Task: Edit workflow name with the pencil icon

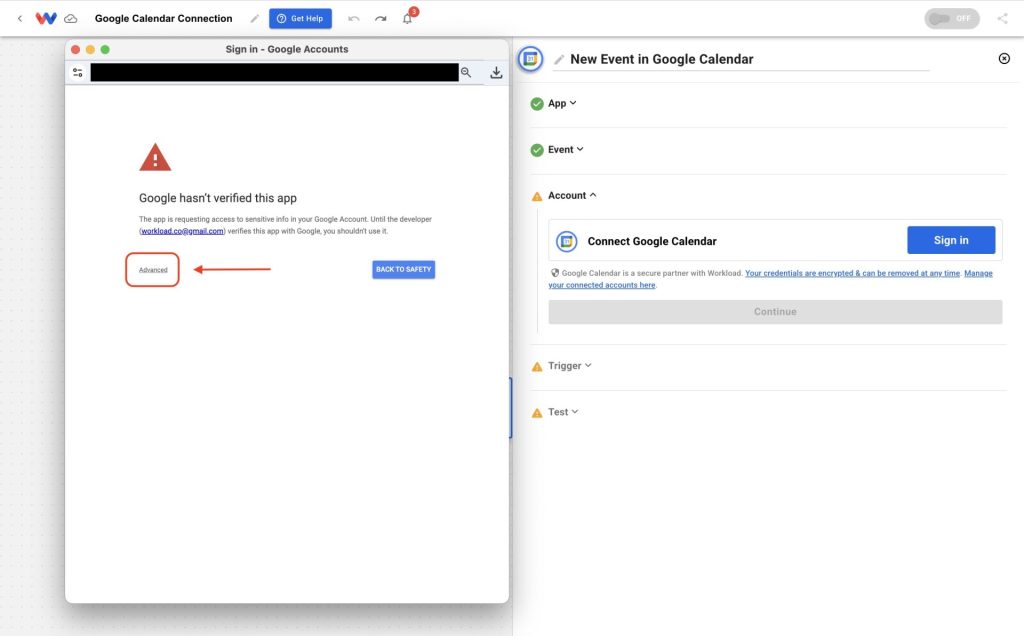Action: click(x=255, y=18)
